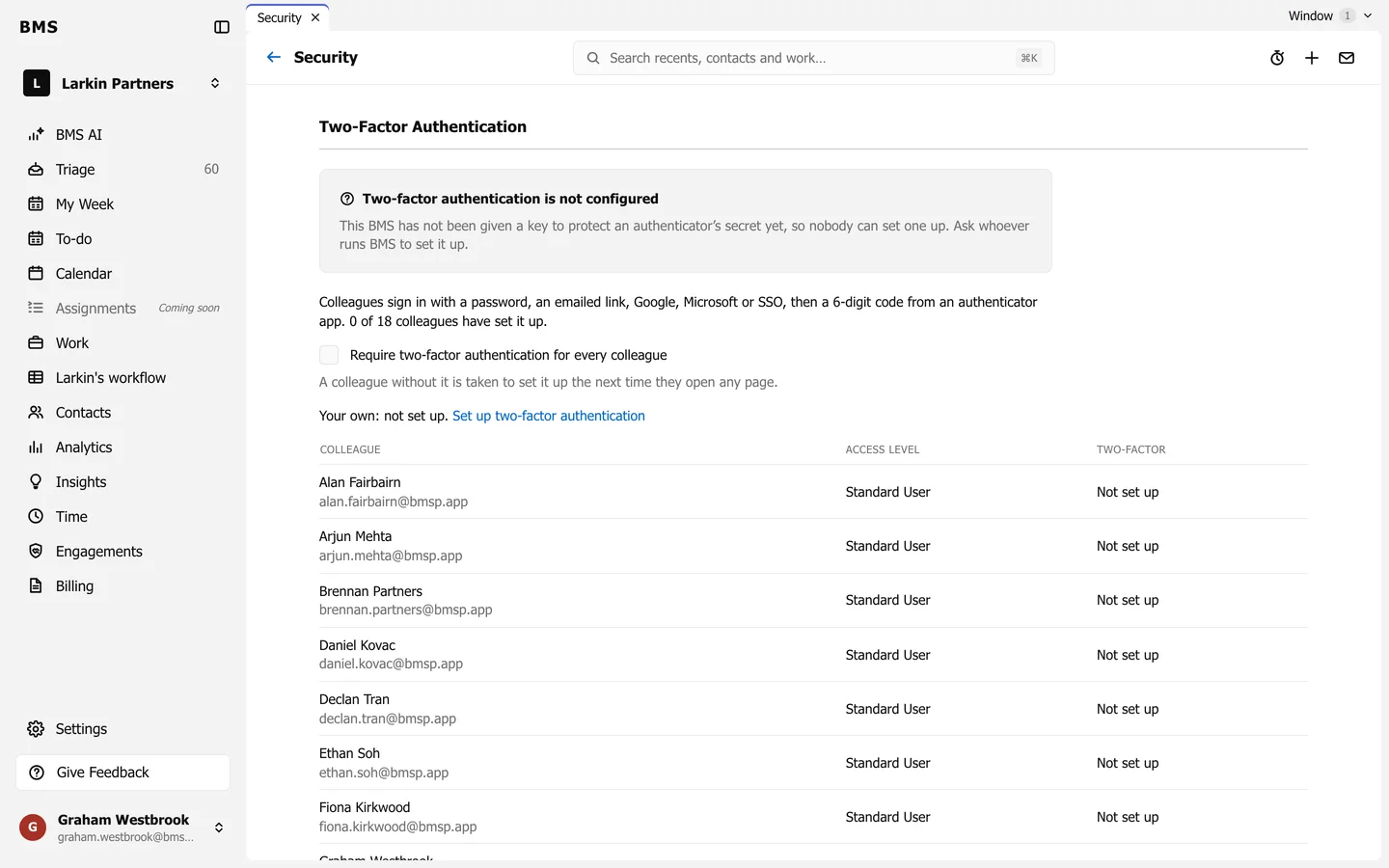Click the Larkin Partners L avatar

pos(37,83)
